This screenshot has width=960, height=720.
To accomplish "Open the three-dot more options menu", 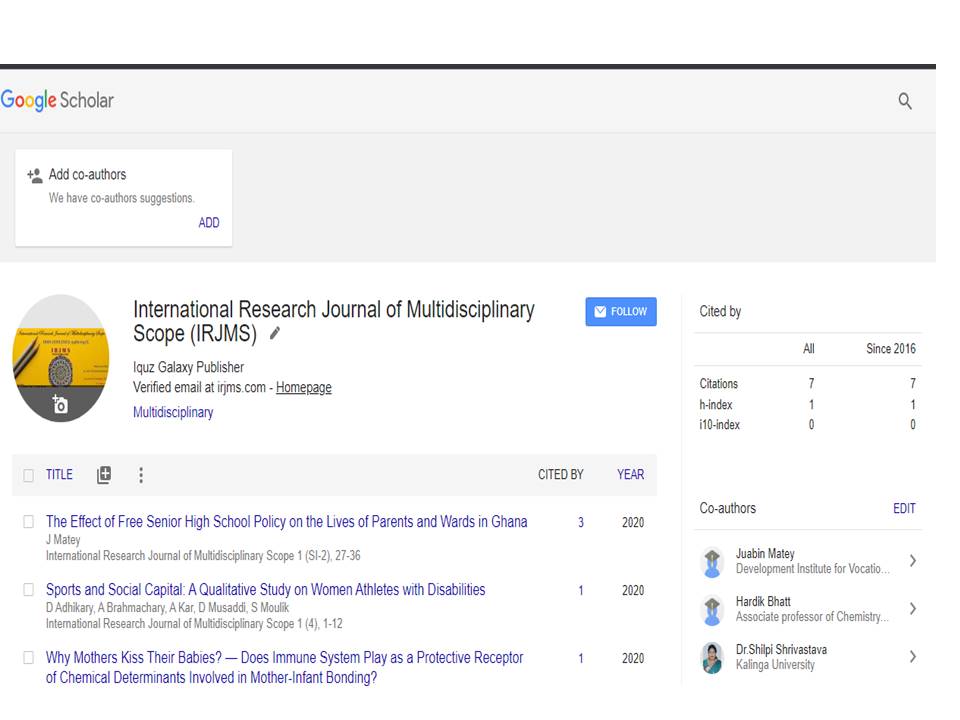I will (x=140, y=475).
